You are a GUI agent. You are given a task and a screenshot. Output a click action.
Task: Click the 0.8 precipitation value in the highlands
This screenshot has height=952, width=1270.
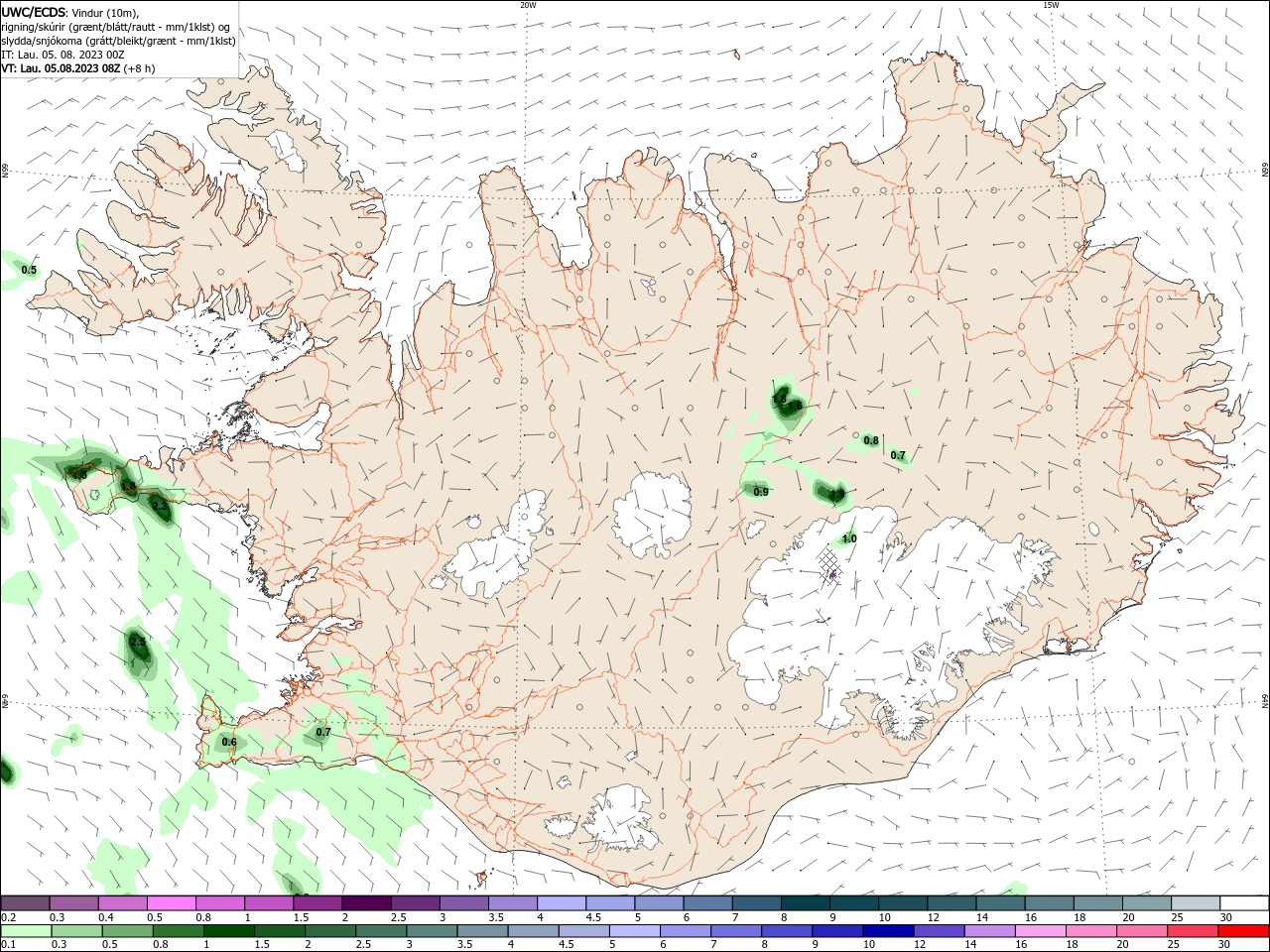pos(871,440)
